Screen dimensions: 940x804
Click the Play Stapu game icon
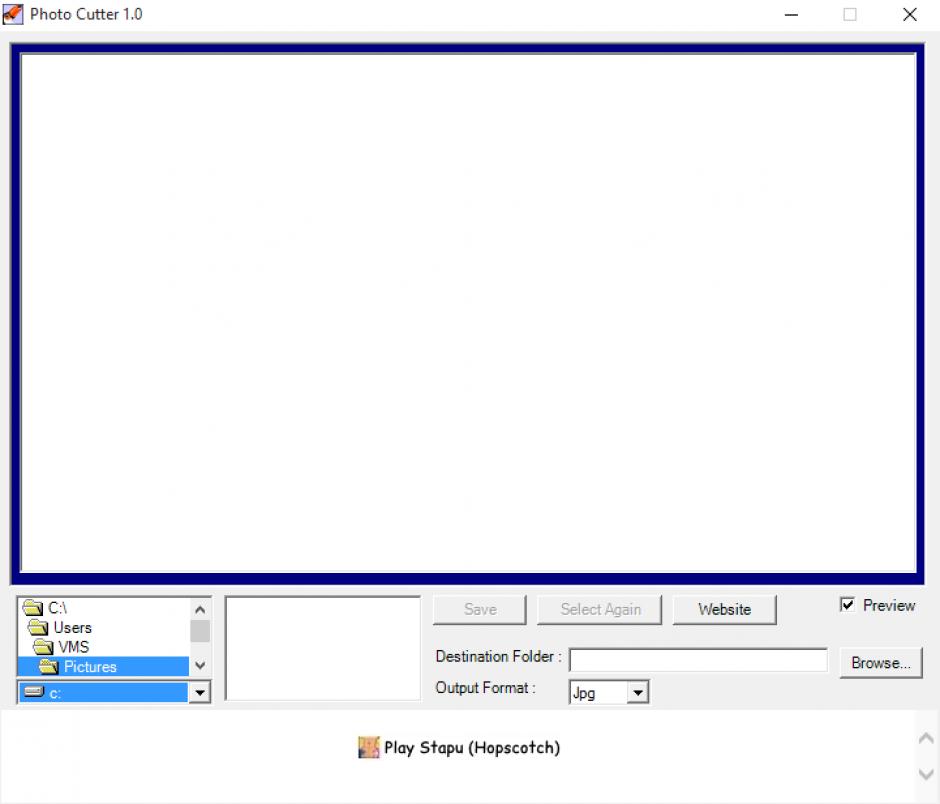click(x=369, y=748)
